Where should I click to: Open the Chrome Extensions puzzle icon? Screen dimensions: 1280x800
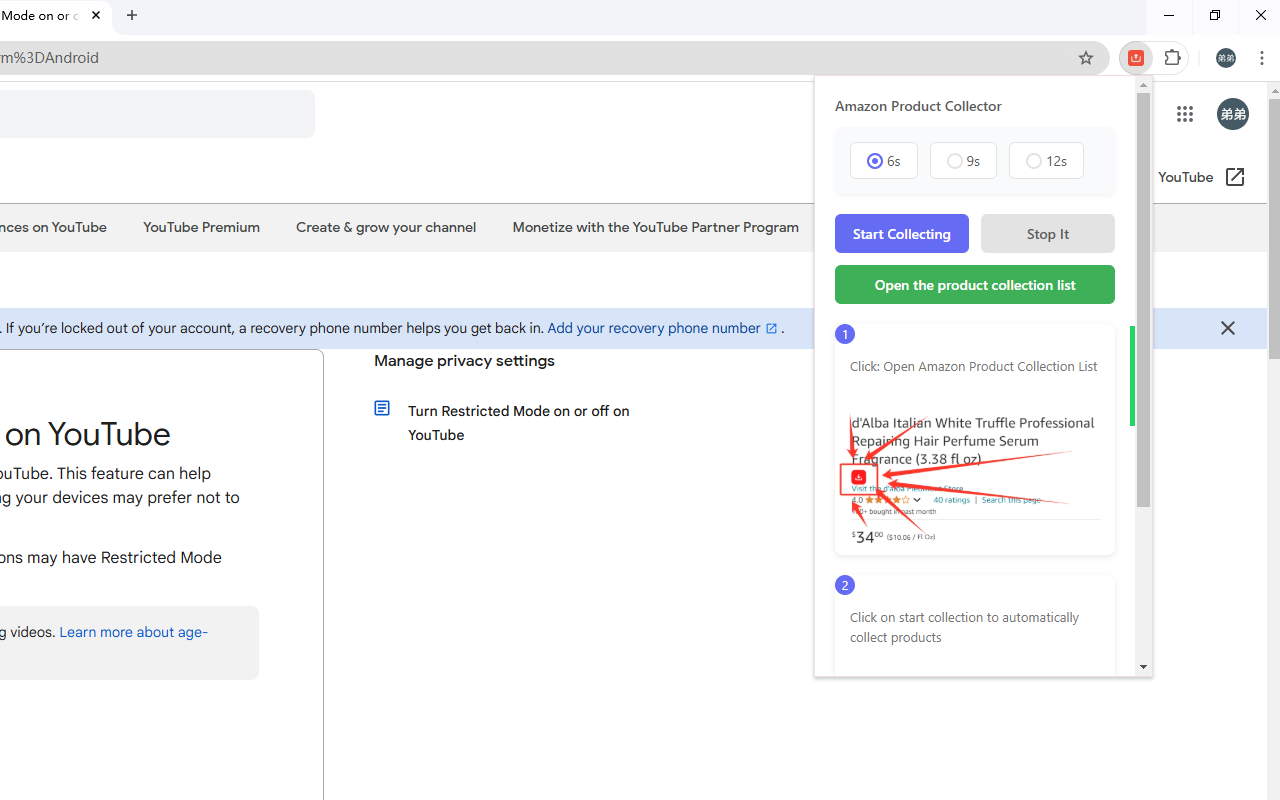point(1172,58)
